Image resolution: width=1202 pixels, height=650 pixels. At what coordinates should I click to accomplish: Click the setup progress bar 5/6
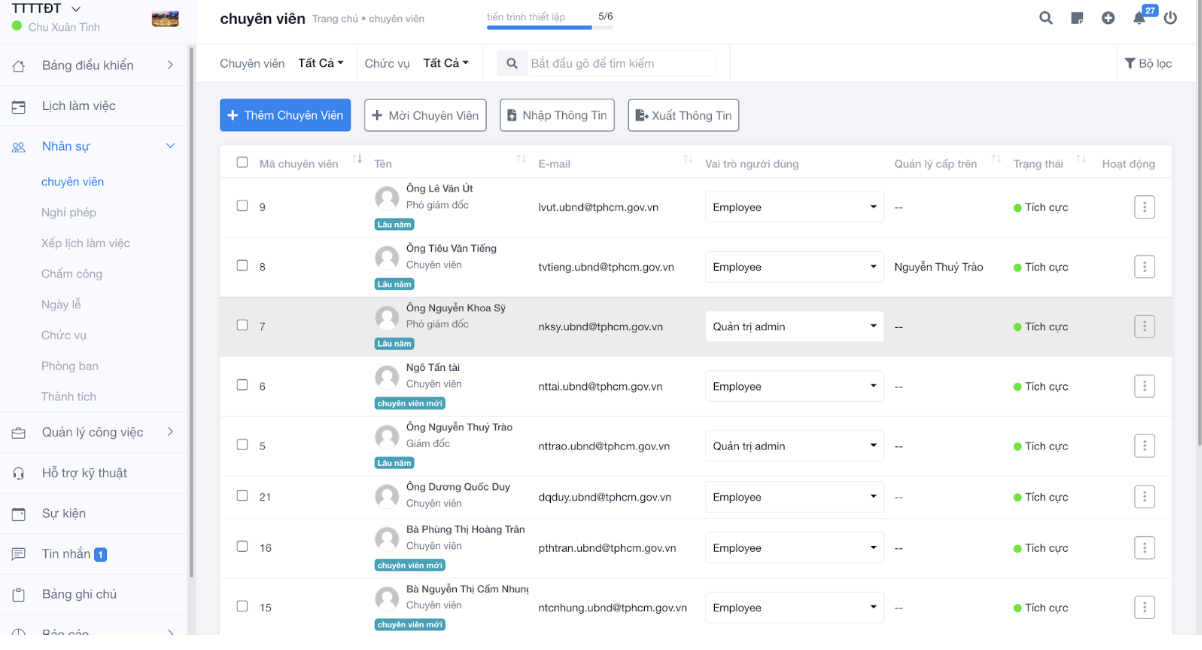click(x=549, y=27)
